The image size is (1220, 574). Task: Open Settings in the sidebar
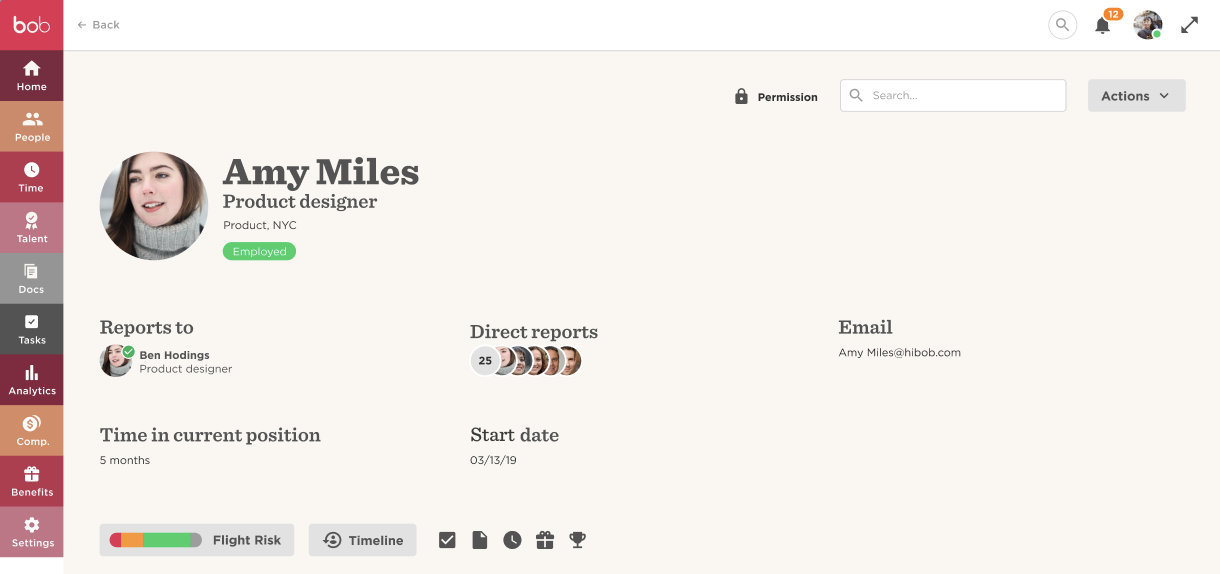click(x=32, y=532)
